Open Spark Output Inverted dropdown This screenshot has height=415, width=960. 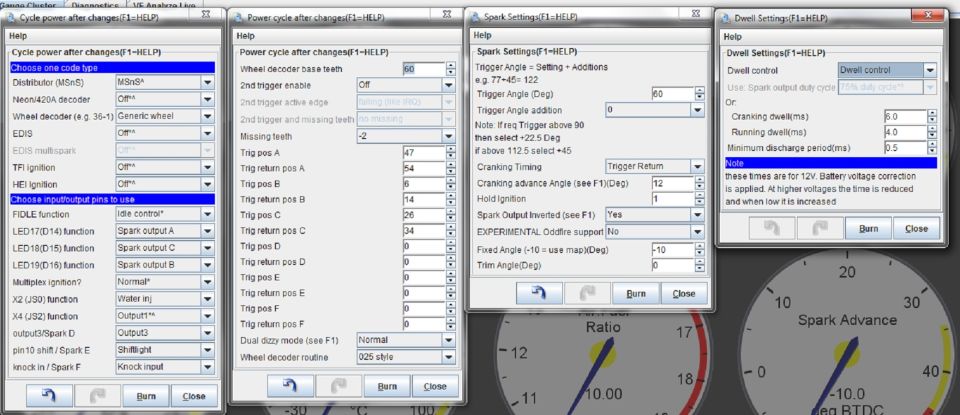655,215
